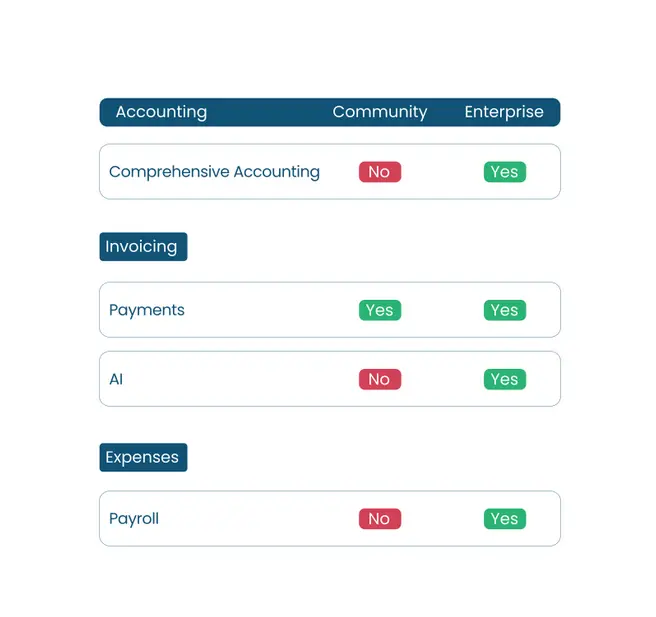This screenshot has height=617, width=656.
Task: Open the Invoicing section label
Action: pyautogui.click(x=143, y=247)
